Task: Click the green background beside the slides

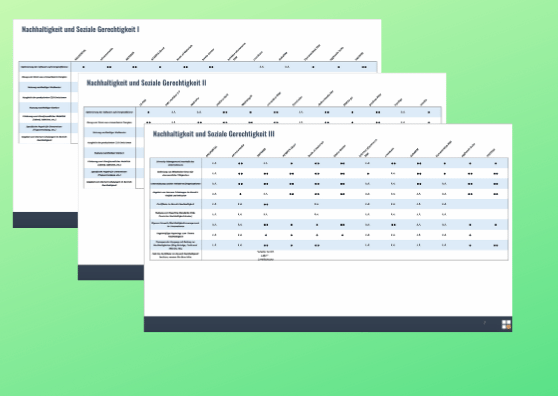Action: click(534, 213)
